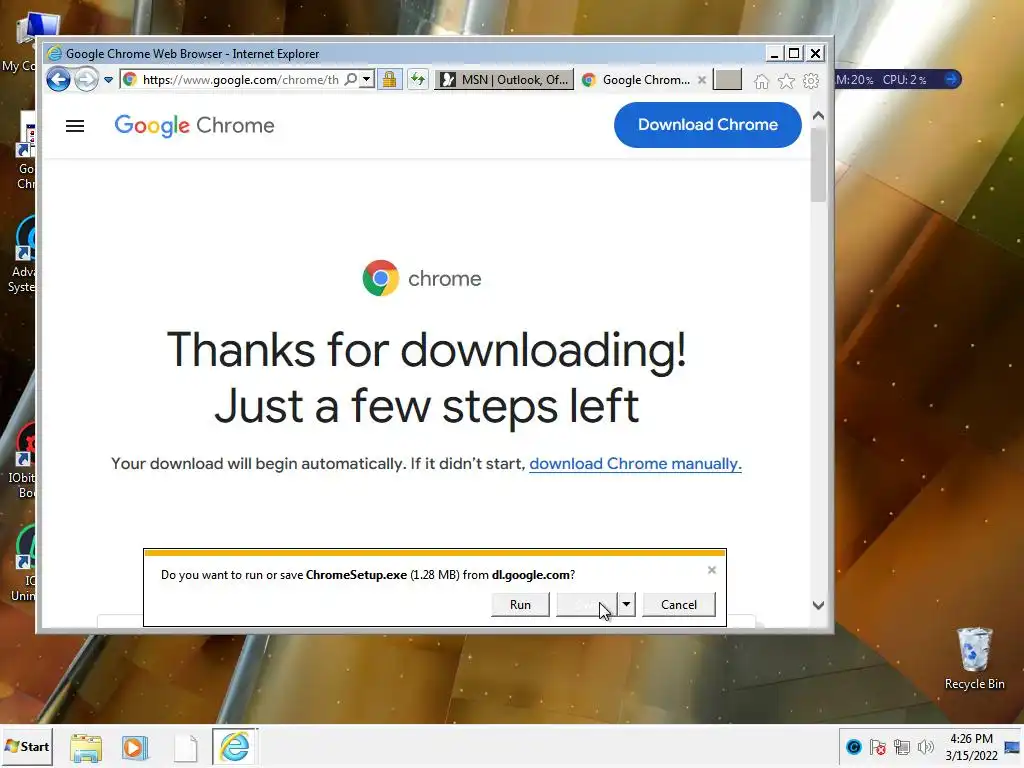Click the page scrollbar up arrow
Viewport: 1024px width, 768px height.
(818, 116)
